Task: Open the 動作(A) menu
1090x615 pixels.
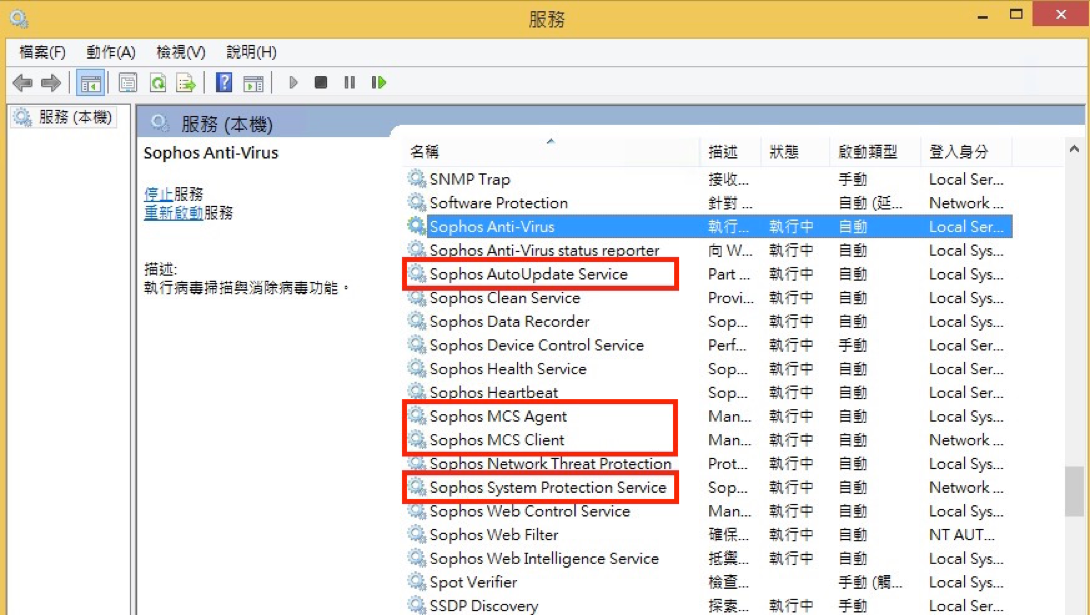Action: point(111,52)
